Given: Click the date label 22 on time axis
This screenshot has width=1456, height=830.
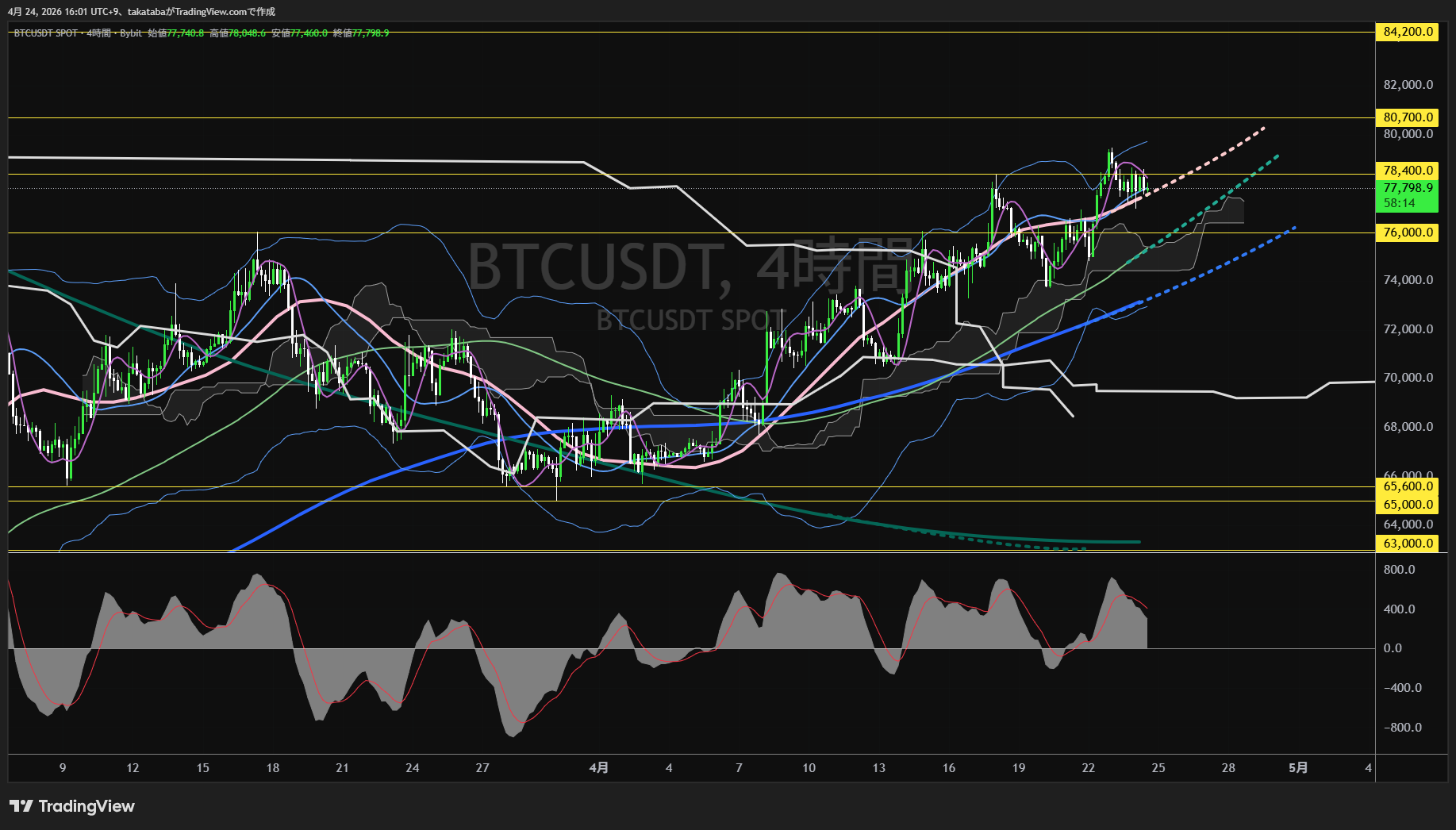Looking at the screenshot, I should coord(1088,768).
